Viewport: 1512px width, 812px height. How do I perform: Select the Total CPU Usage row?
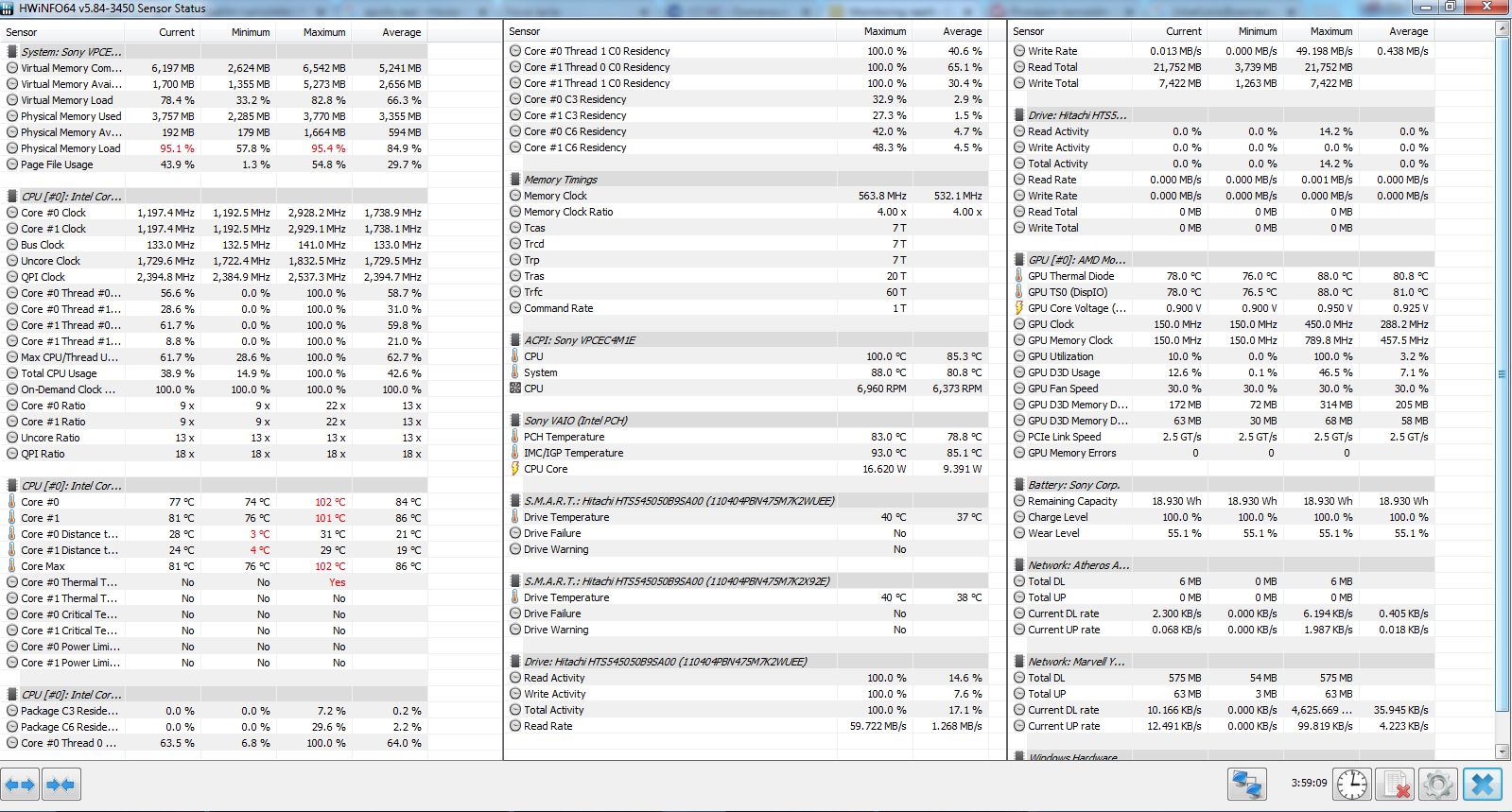[x=215, y=373]
